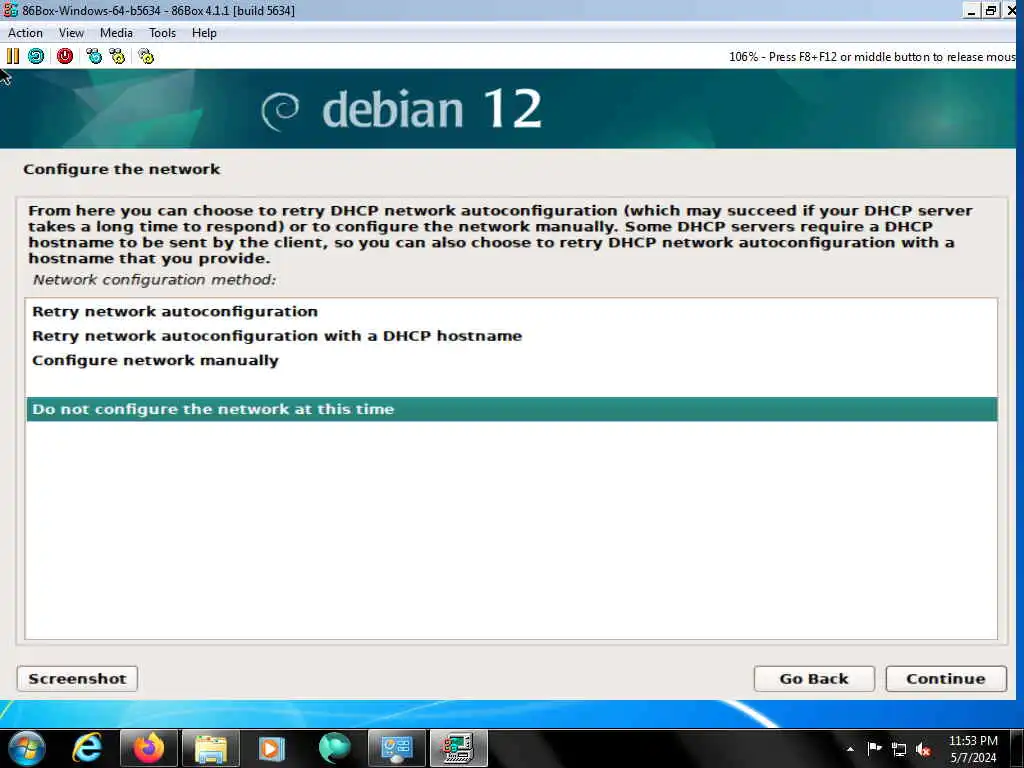Show hidden tray icons arrow
1024x768 pixels.
point(850,749)
